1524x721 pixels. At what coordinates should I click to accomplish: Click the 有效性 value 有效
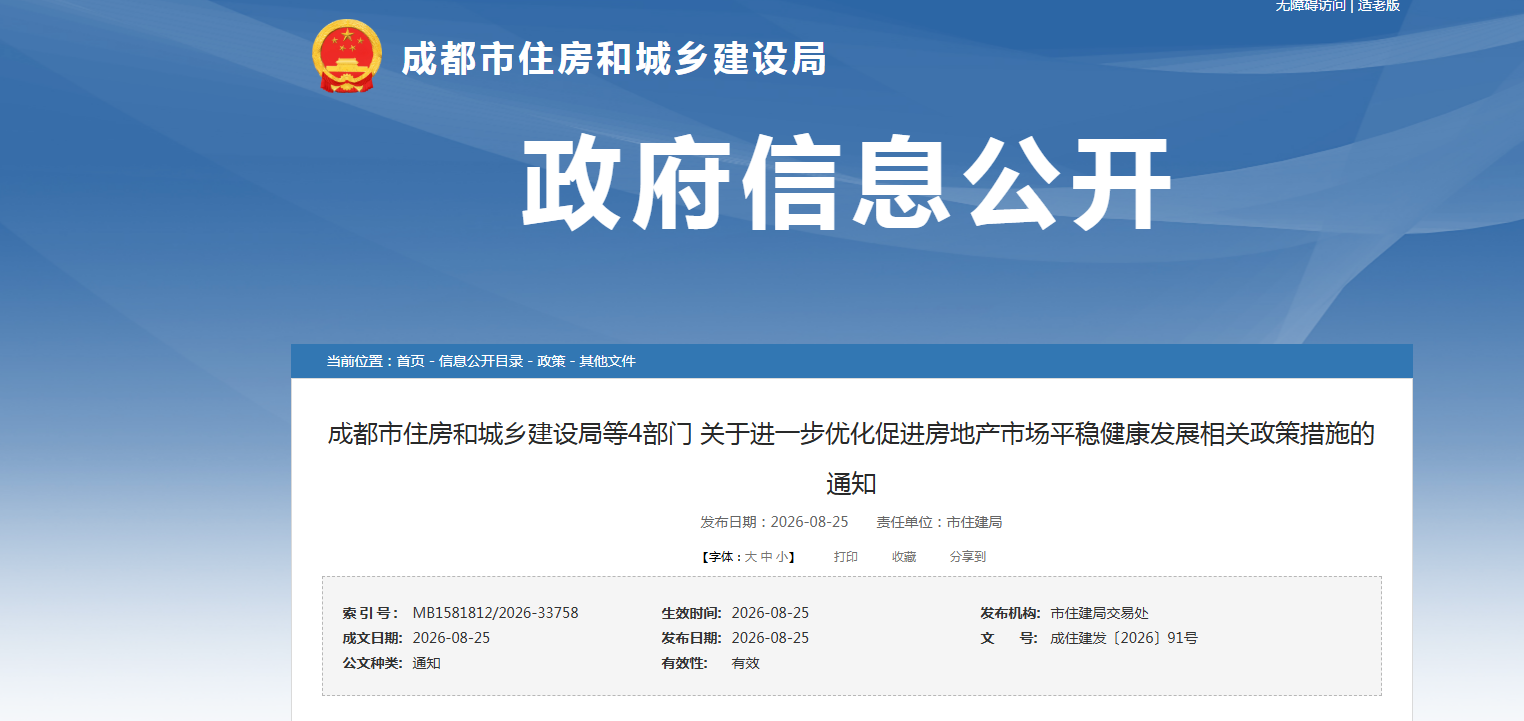pyautogui.click(x=745, y=663)
